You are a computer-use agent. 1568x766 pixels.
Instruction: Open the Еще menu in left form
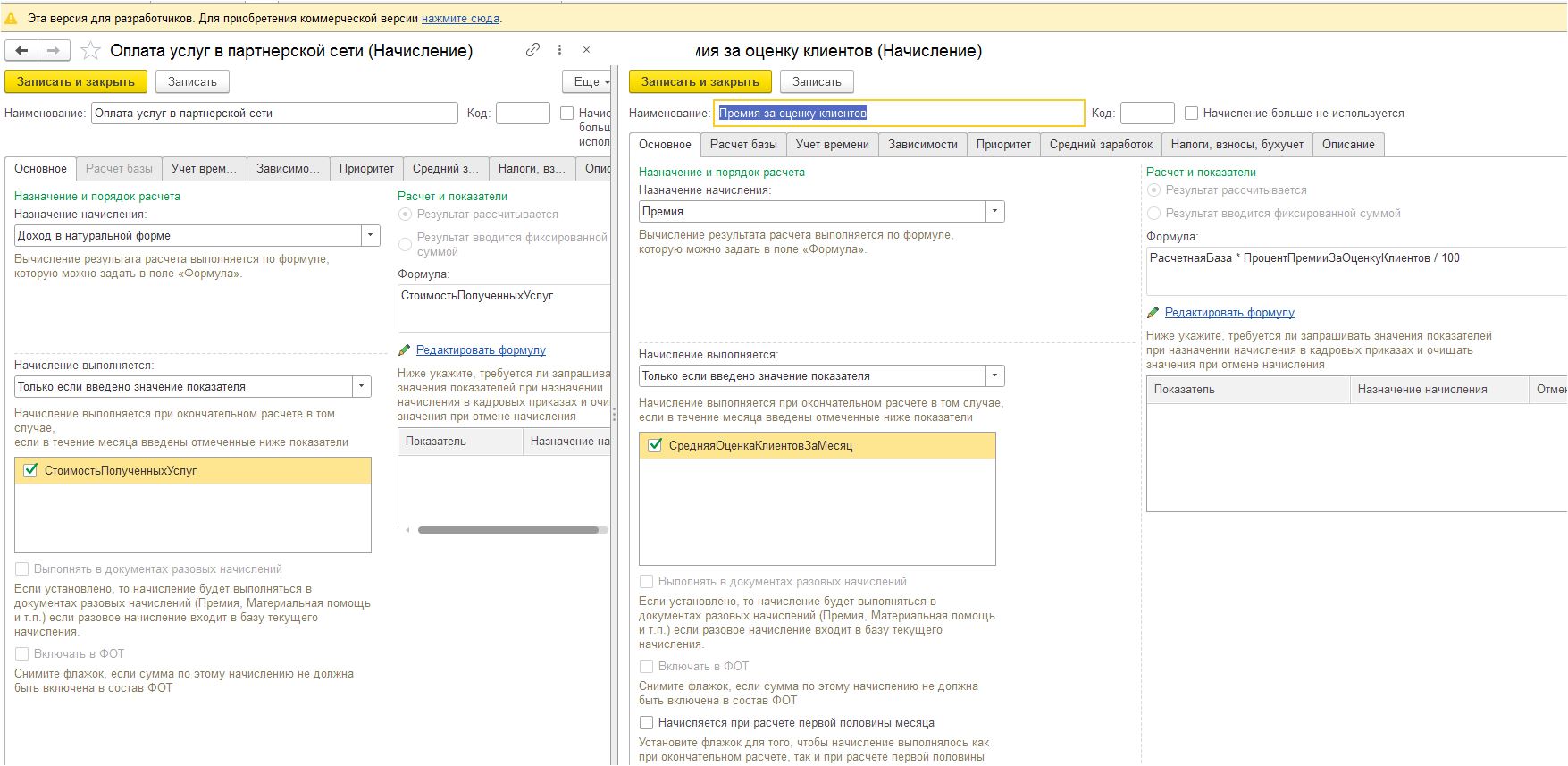tap(587, 81)
